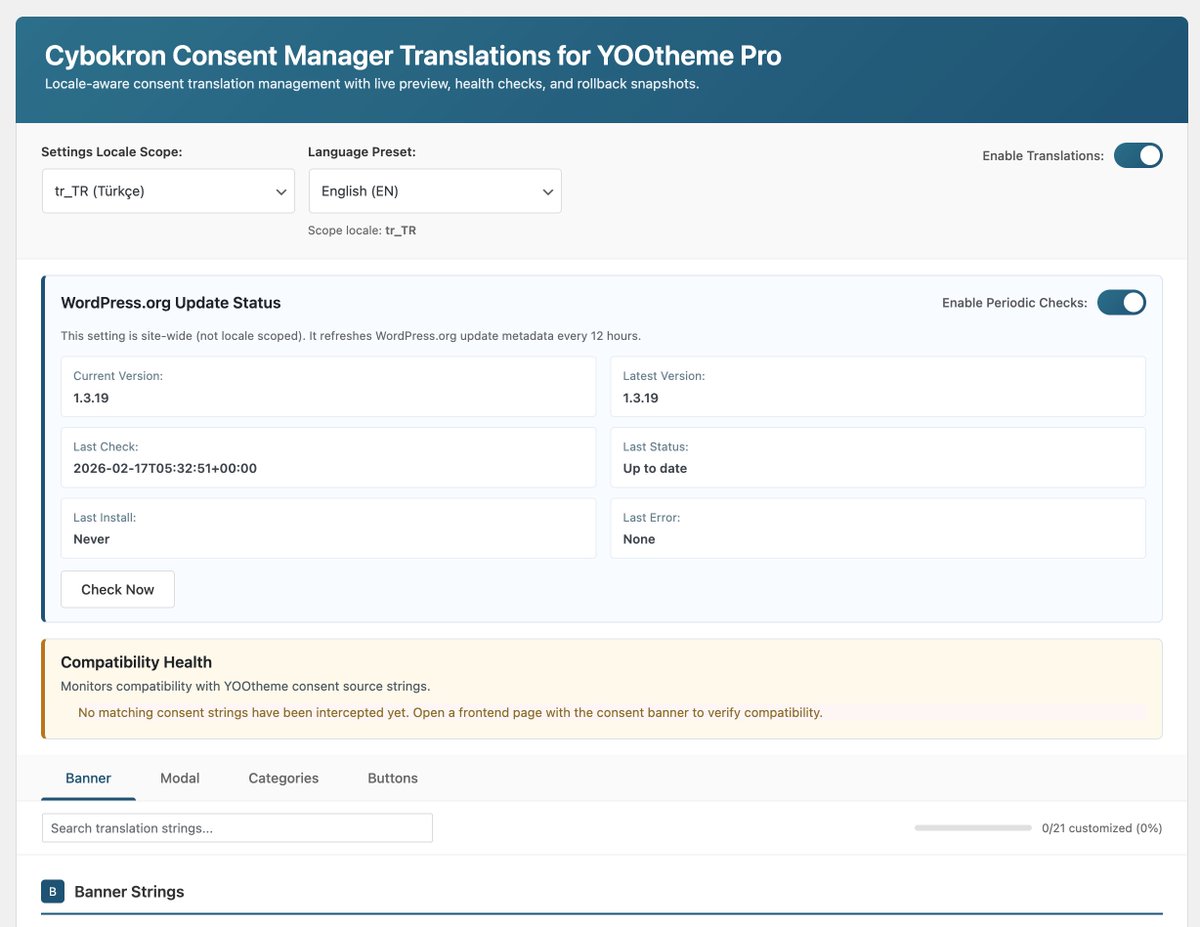This screenshot has width=1200, height=927.
Task: Click the WordPress.org Update Status heading
Action: click(x=171, y=302)
